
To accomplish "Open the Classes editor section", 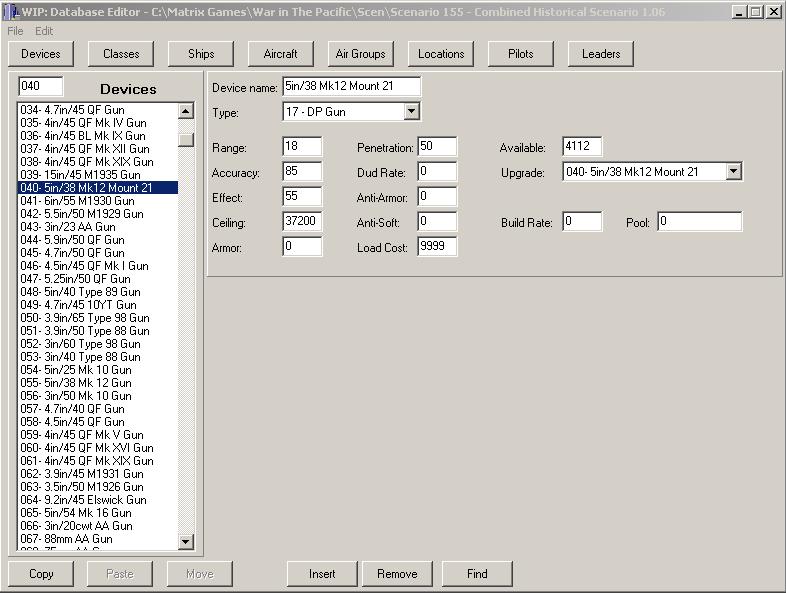I will 121,54.
